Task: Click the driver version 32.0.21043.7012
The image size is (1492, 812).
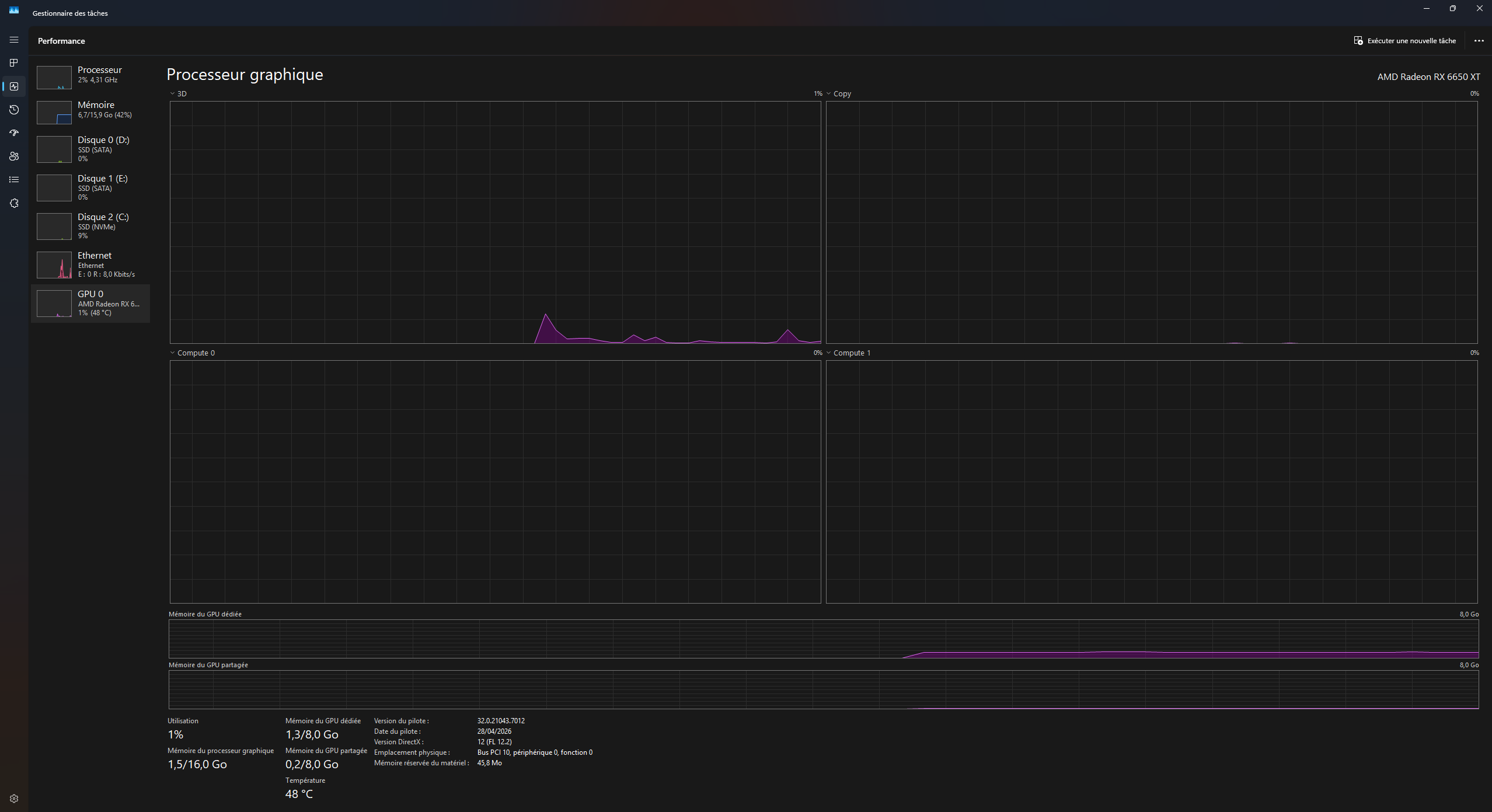Action: 501,721
